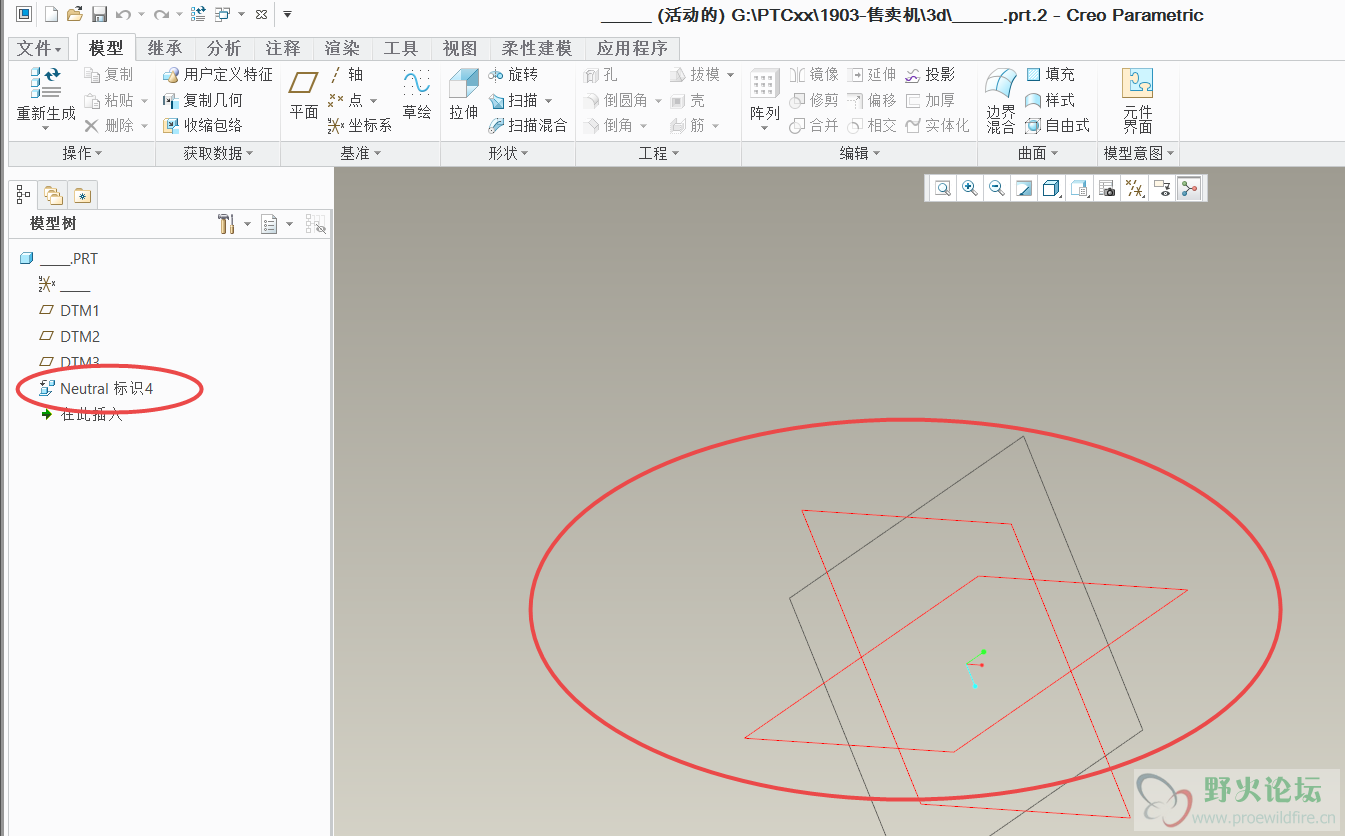Click Repaint icon in the graphics toolbar
The width and height of the screenshot is (1345, 836).
point(1023,188)
